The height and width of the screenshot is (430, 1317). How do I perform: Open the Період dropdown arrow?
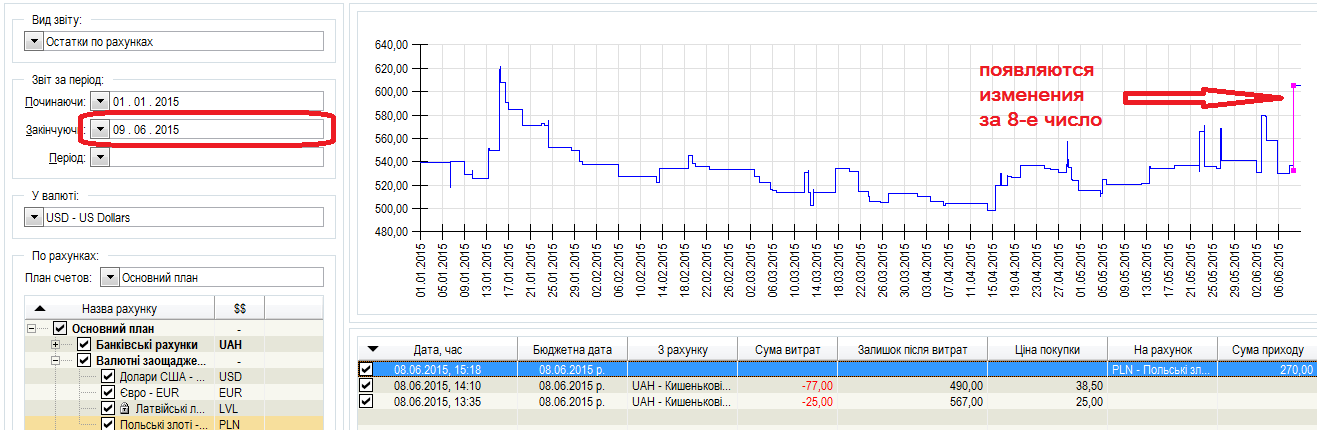[x=100, y=157]
